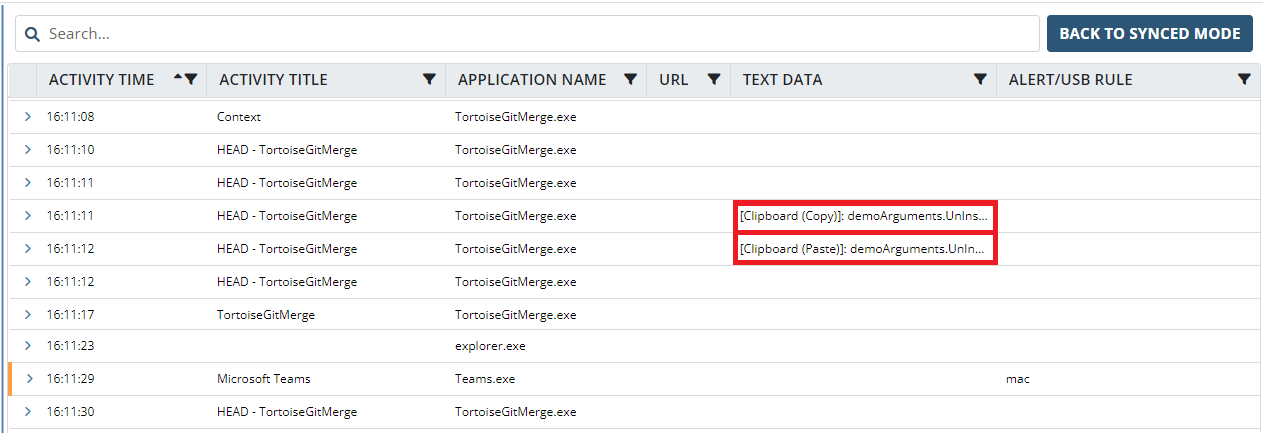Click Back to Synced Mode button
1263x433 pixels.
click(1149, 34)
